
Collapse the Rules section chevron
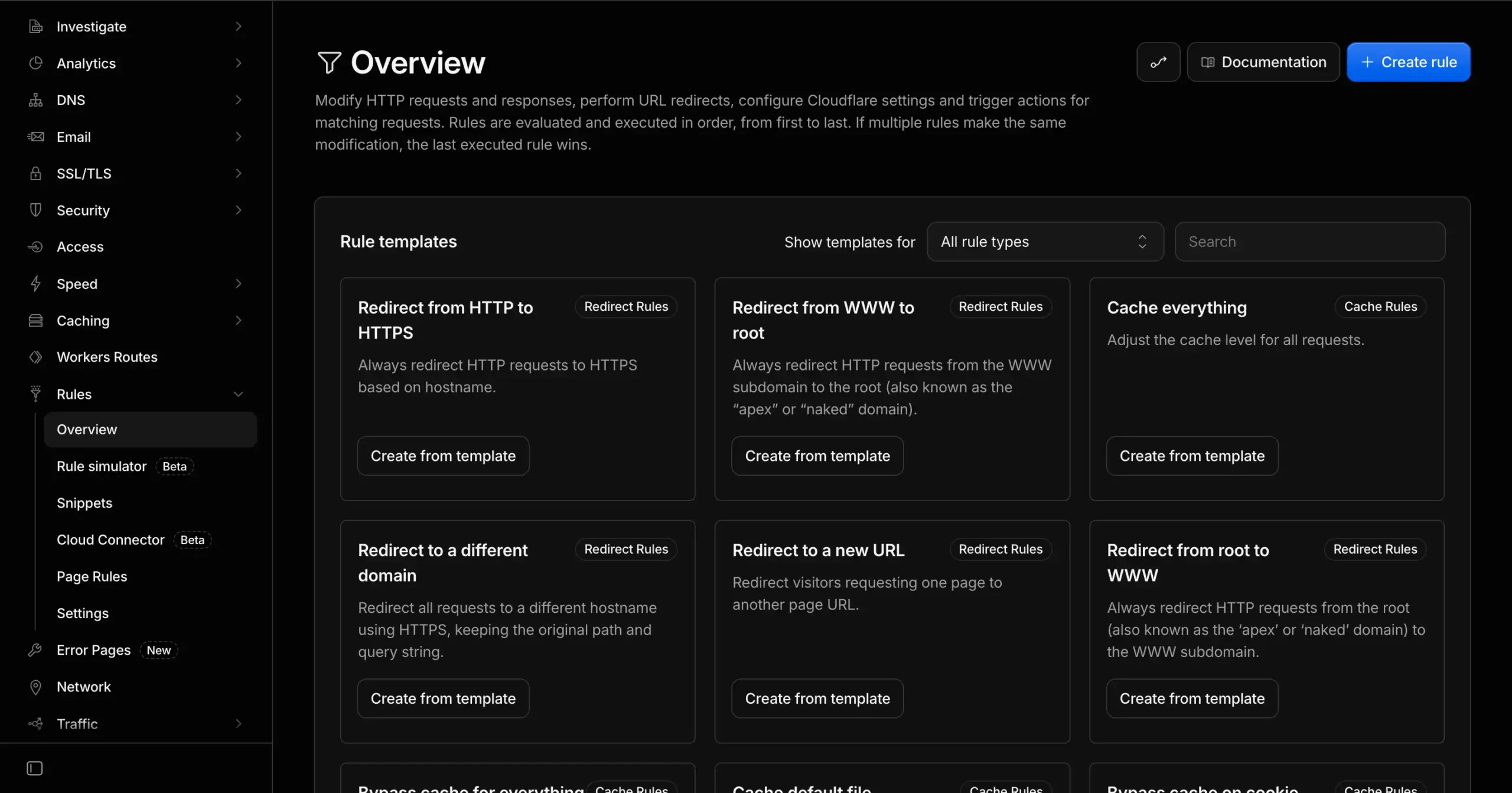239,394
